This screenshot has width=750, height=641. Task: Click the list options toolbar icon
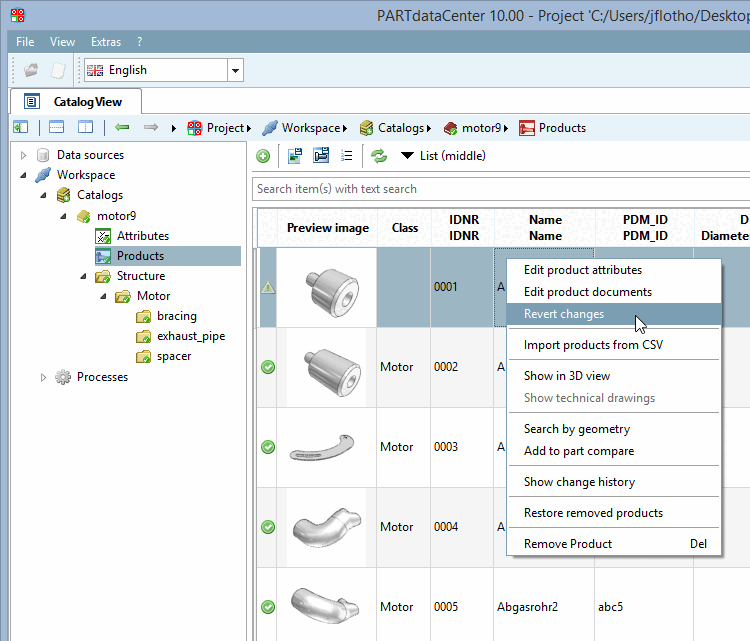point(346,156)
